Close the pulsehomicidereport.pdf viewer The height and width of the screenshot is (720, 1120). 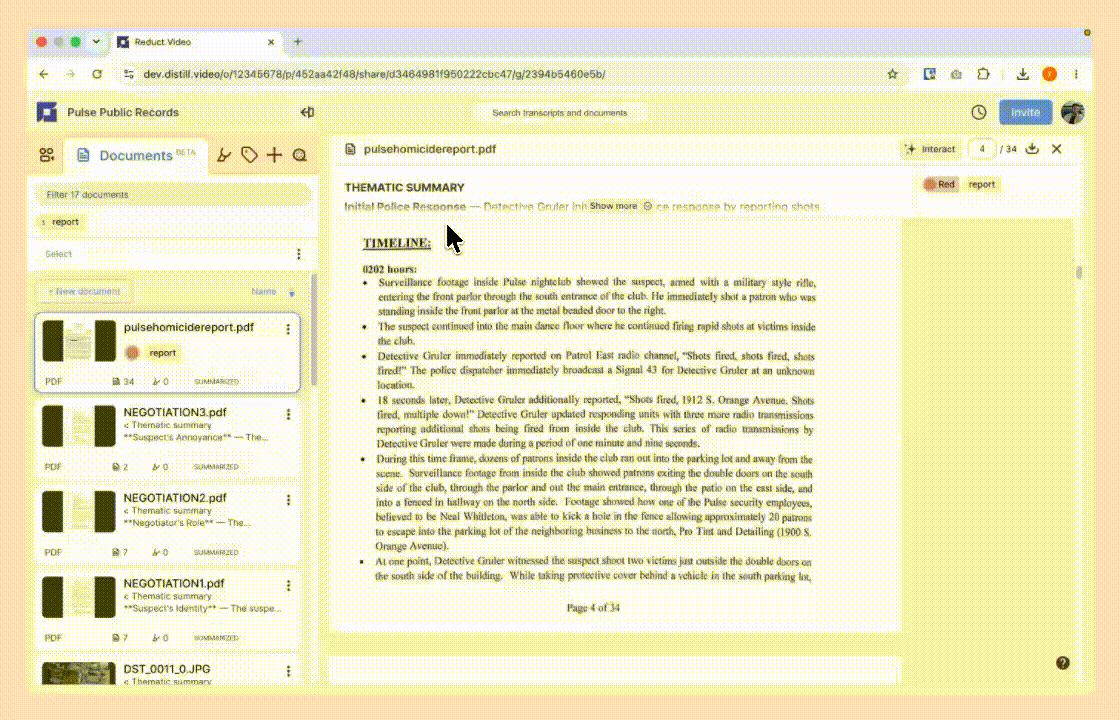coord(1056,149)
